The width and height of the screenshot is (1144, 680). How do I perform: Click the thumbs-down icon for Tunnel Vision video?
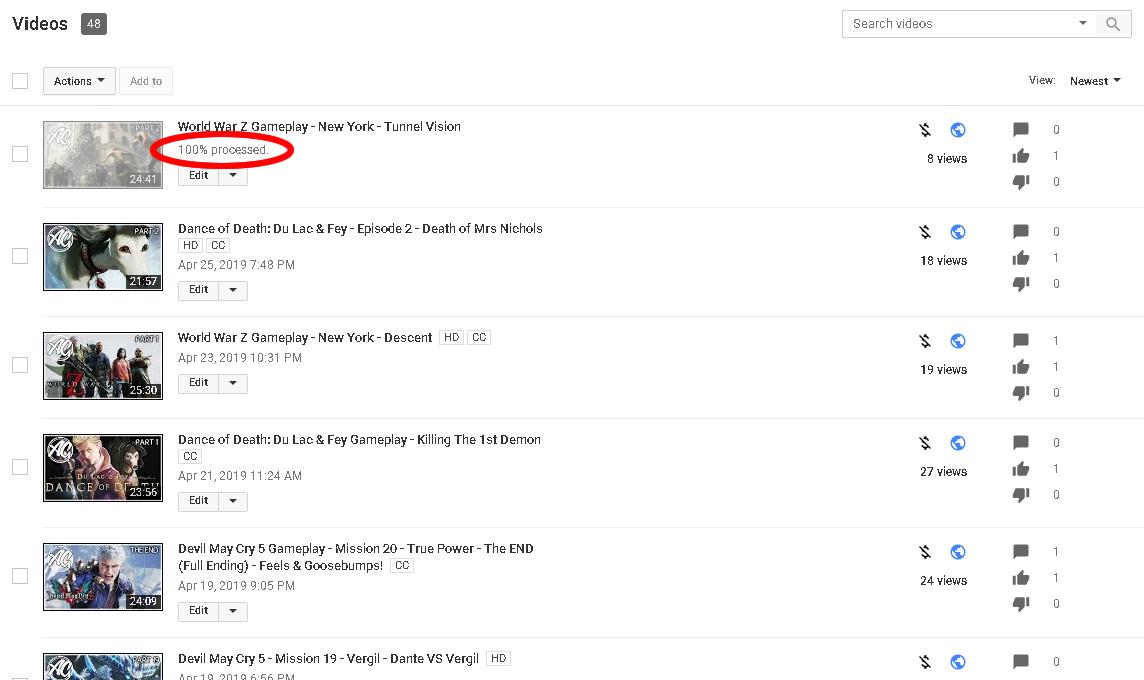(x=1021, y=182)
